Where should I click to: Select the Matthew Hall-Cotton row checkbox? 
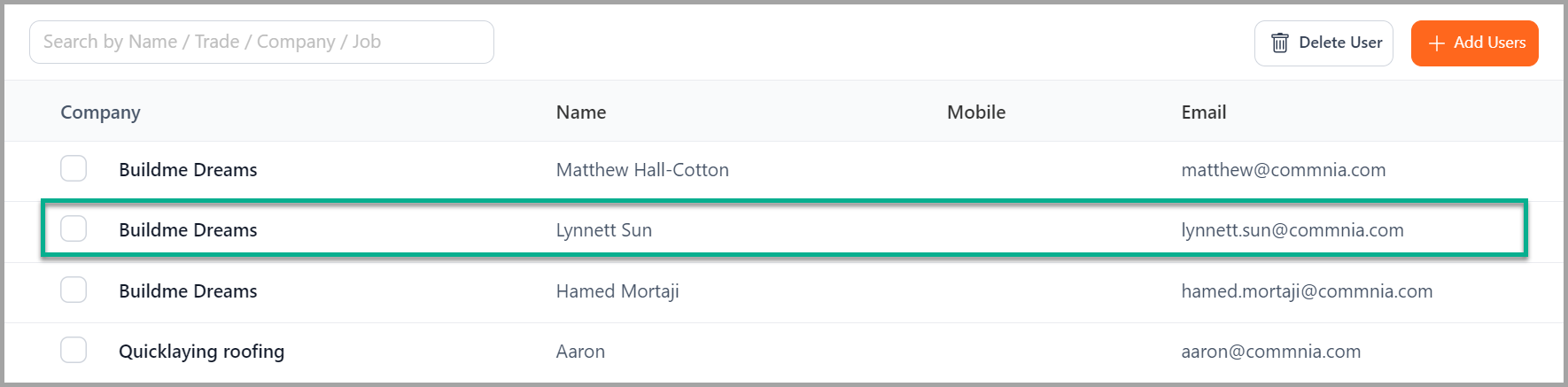pyautogui.click(x=74, y=168)
